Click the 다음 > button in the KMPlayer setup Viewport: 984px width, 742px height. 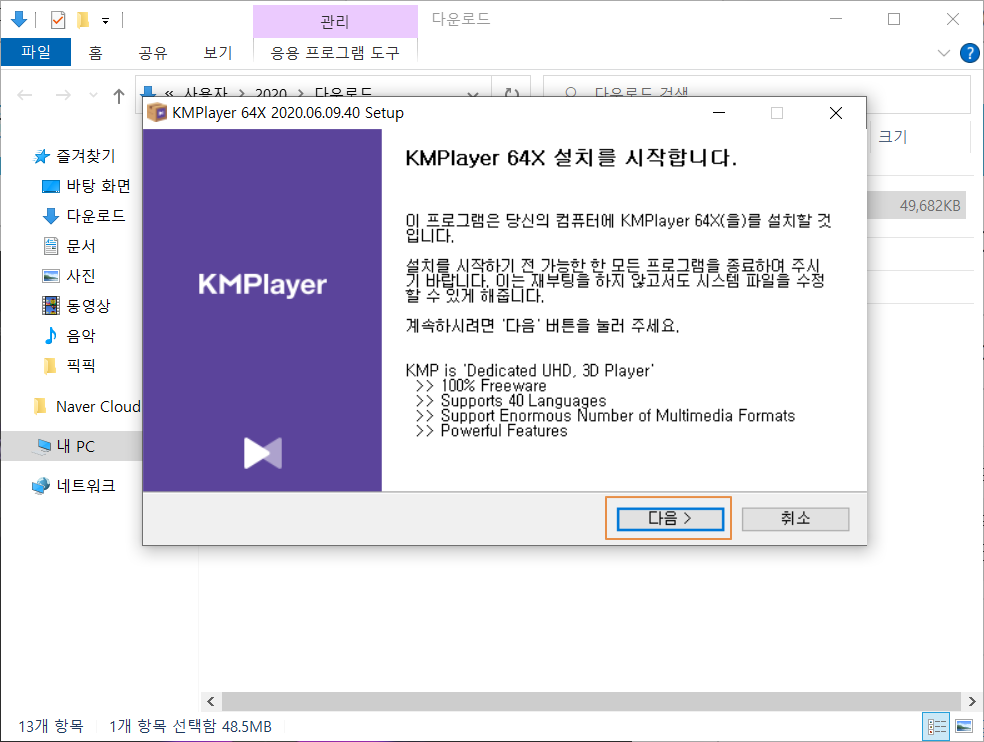point(670,519)
